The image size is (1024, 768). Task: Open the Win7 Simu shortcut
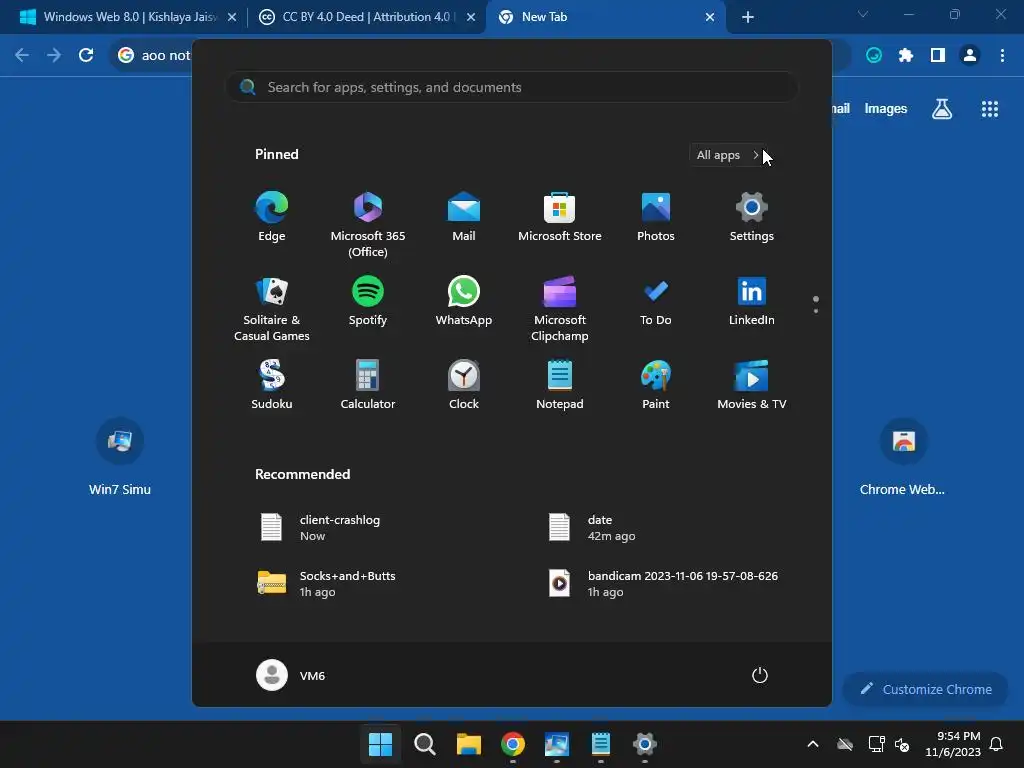pyautogui.click(x=120, y=457)
